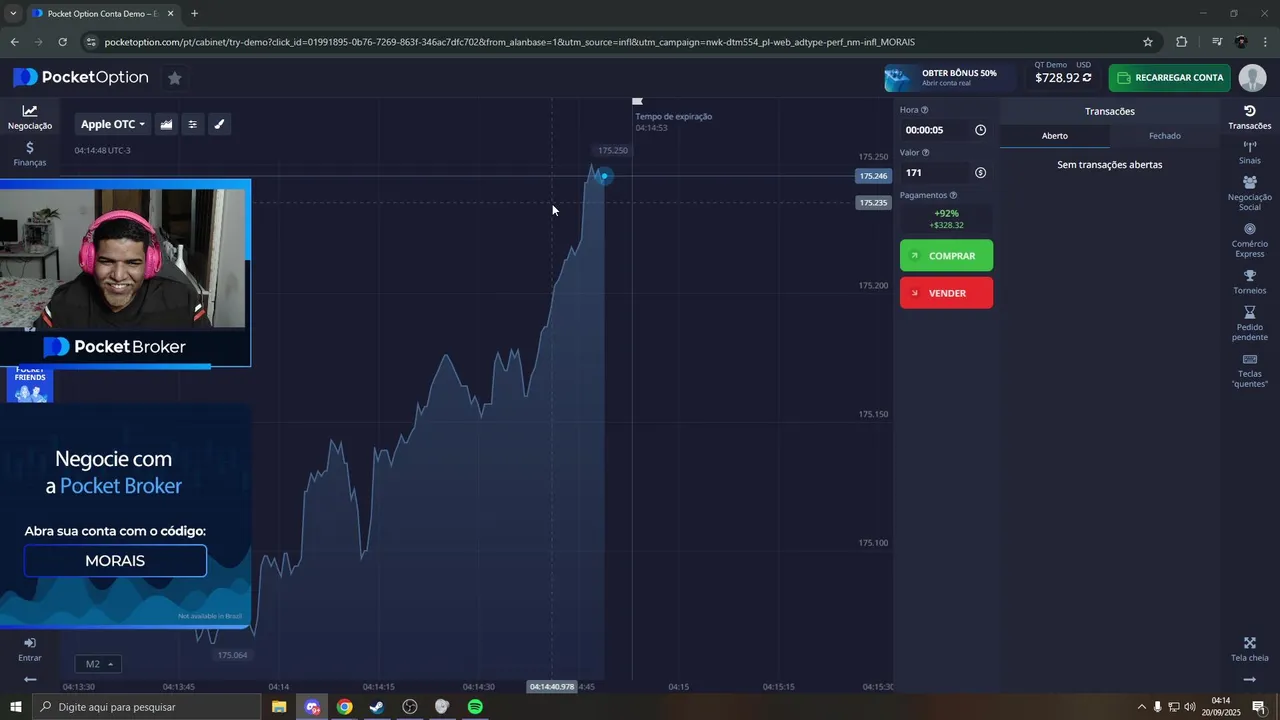The width and height of the screenshot is (1280, 720).
Task: Click the clock icon beside expiry time
Action: click(980, 130)
